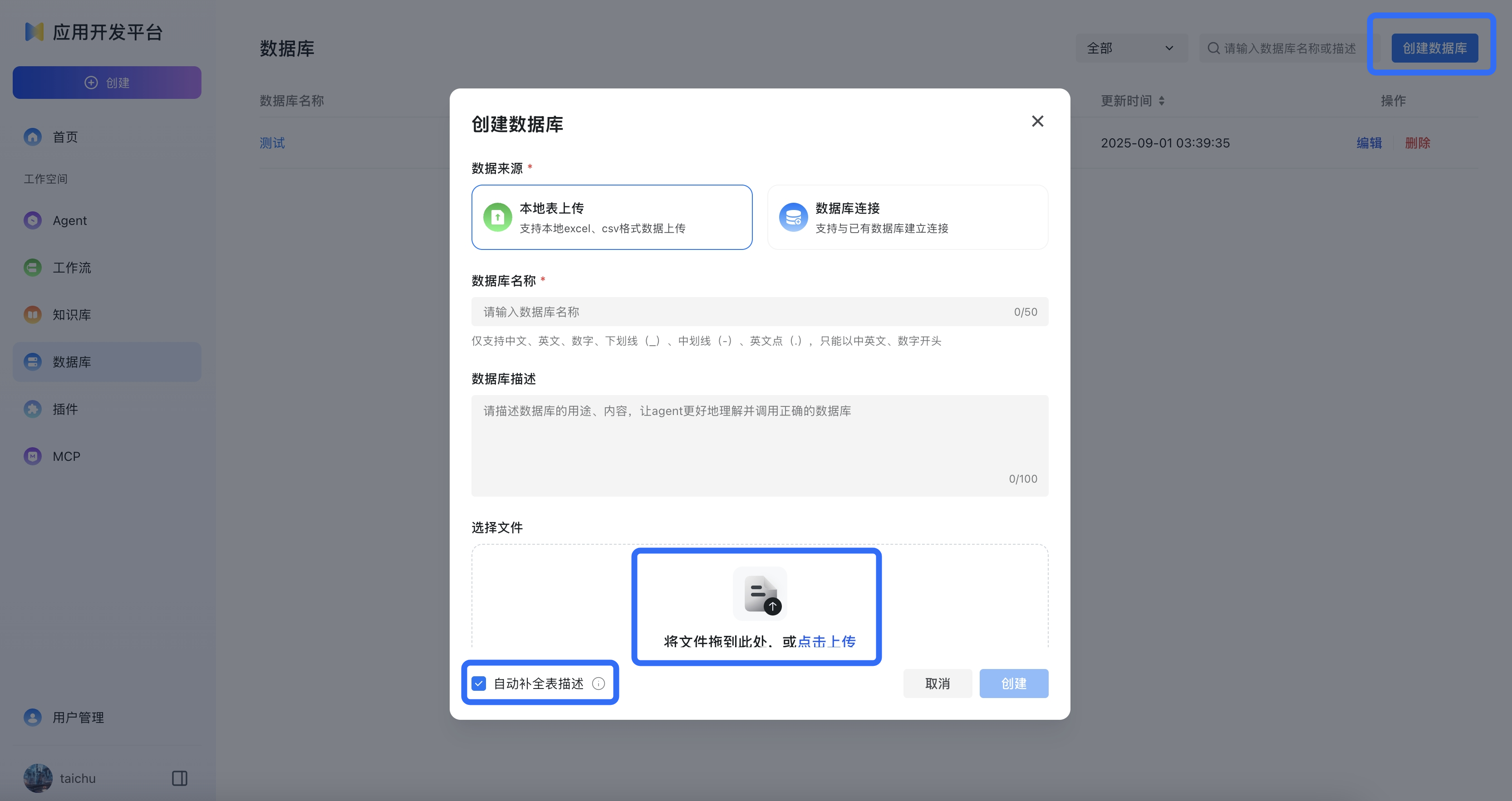
Task: Open the 知识库 knowledge base icon
Action: click(32, 314)
